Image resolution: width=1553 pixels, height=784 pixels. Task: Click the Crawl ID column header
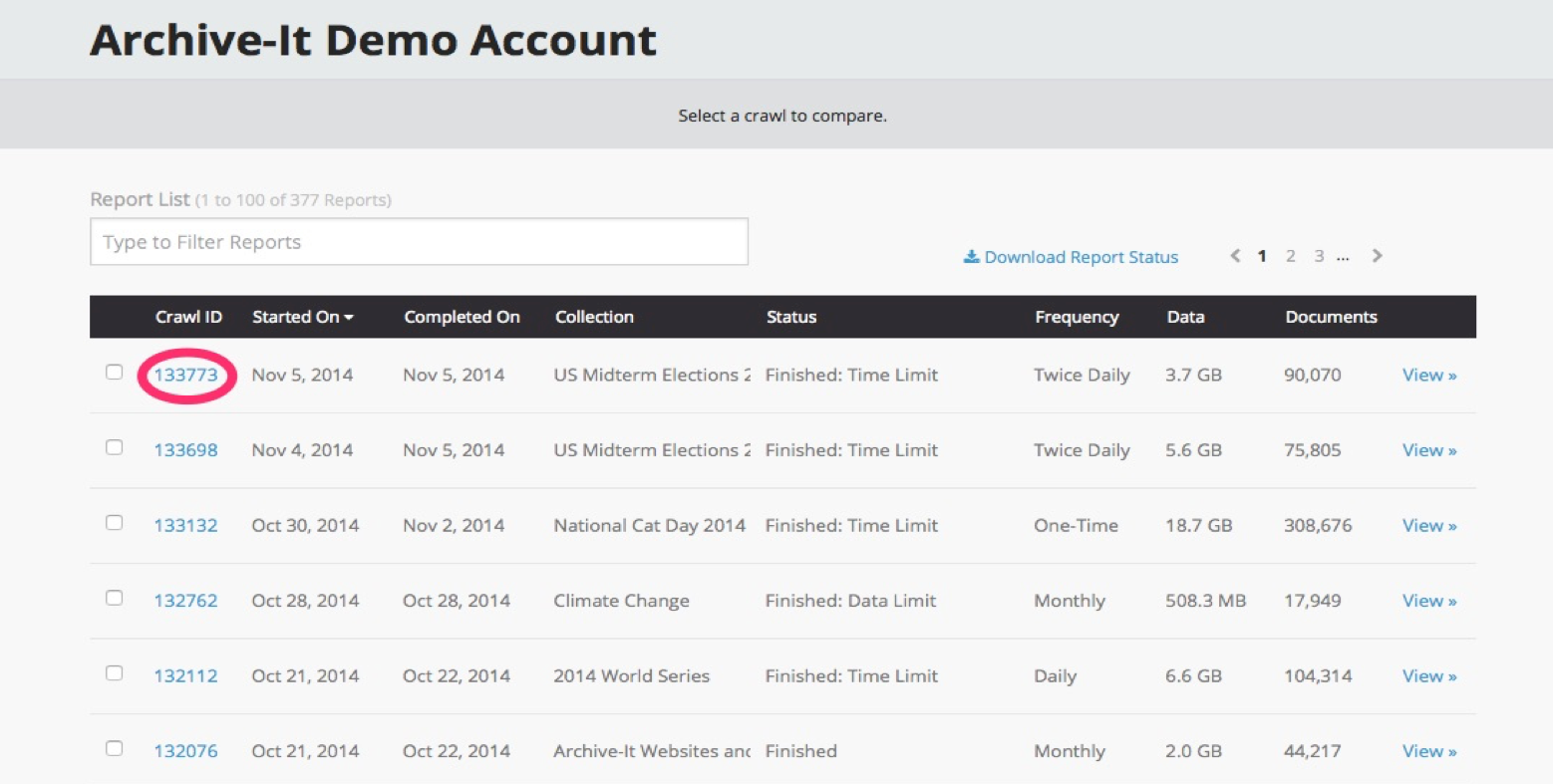click(188, 317)
